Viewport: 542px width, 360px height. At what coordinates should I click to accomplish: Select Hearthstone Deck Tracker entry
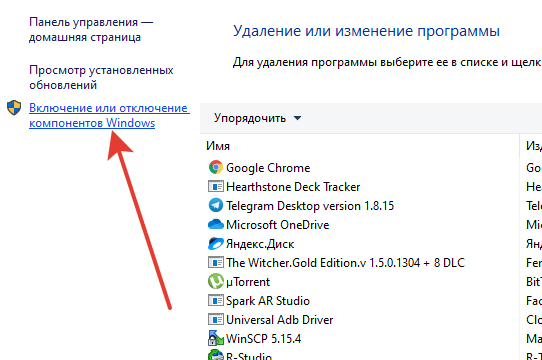point(293,187)
